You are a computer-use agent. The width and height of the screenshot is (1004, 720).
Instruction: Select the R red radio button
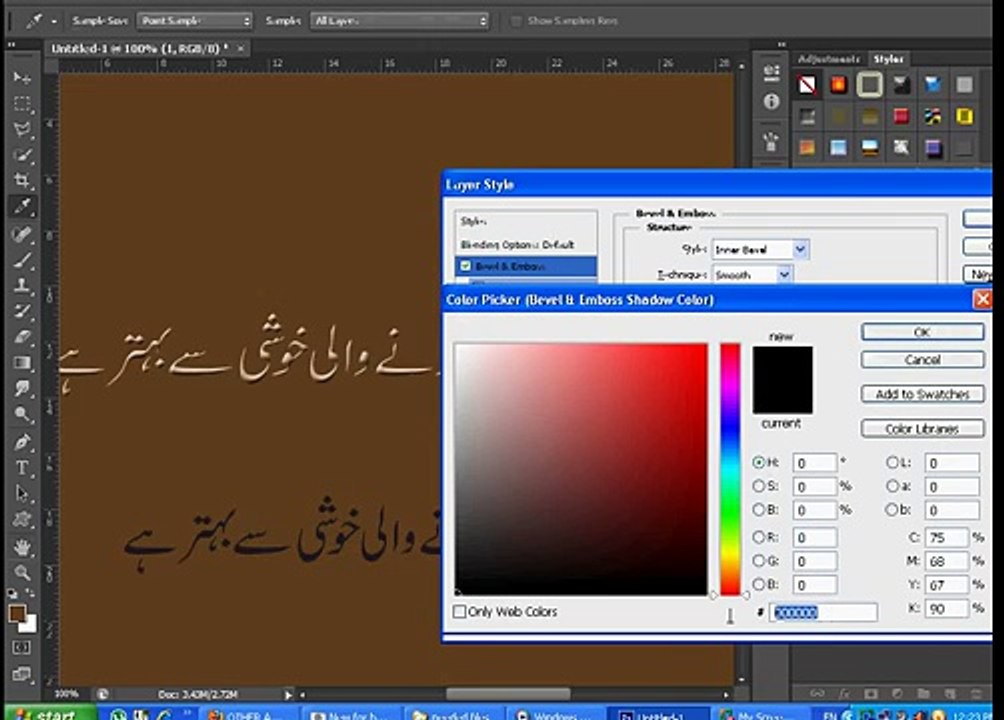pyautogui.click(x=759, y=537)
